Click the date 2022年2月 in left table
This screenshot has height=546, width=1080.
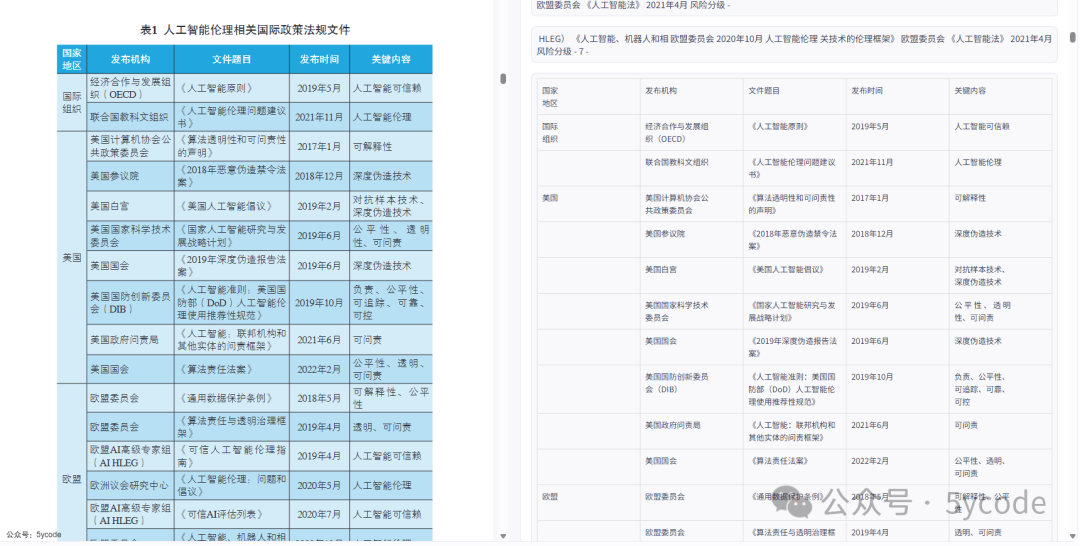(x=319, y=369)
